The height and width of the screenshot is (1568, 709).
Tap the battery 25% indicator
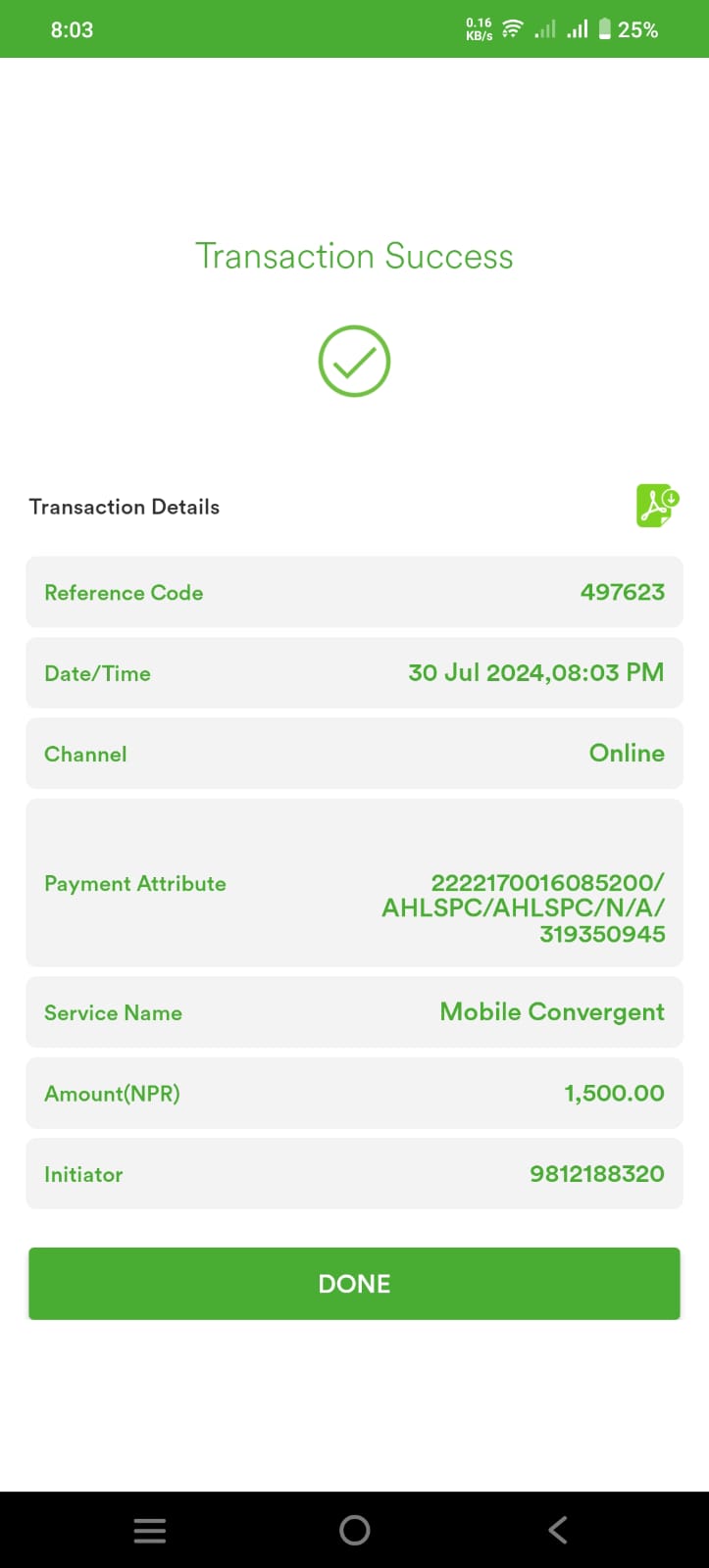point(628,29)
